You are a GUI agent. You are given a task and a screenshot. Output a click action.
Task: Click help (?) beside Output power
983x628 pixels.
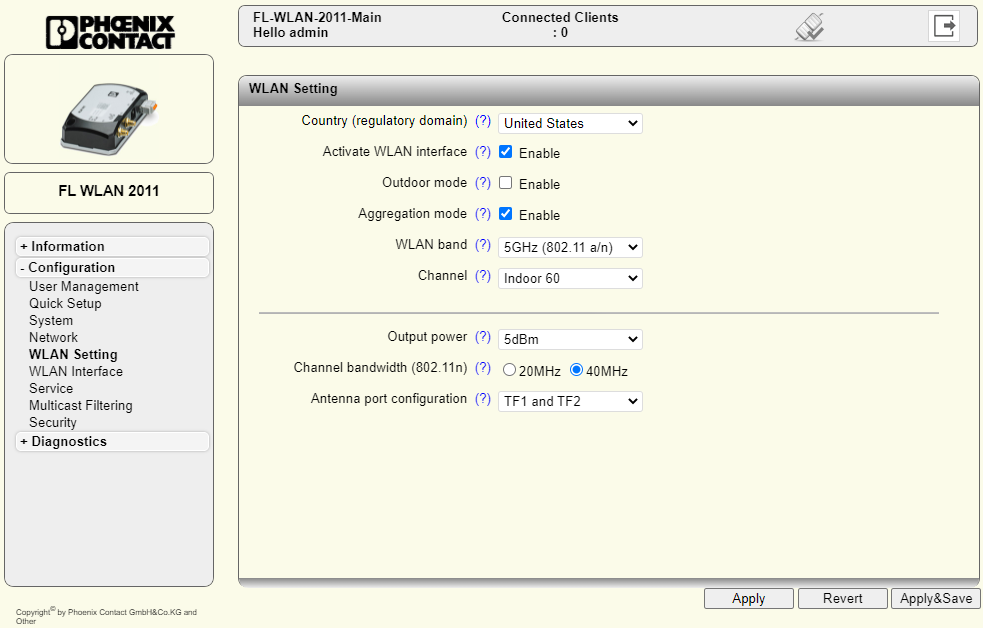483,337
